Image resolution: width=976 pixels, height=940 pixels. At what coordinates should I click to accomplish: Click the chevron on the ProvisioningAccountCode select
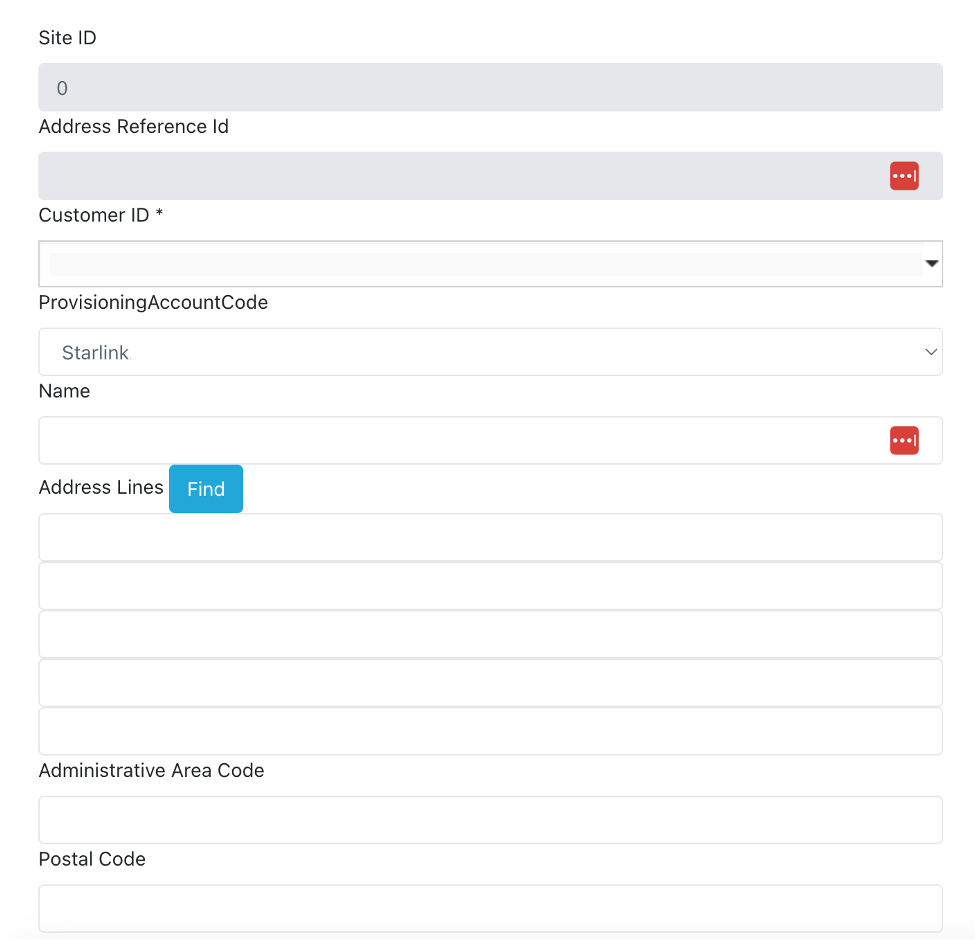(x=931, y=352)
